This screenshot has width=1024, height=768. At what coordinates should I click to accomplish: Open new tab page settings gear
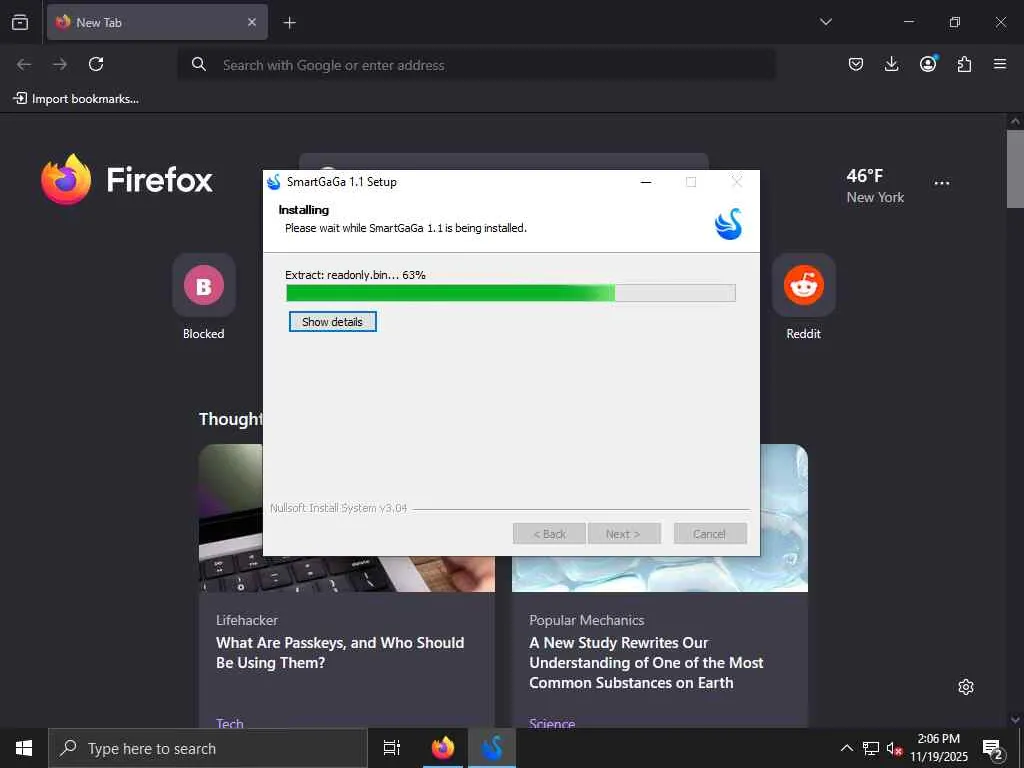[966, 687]
